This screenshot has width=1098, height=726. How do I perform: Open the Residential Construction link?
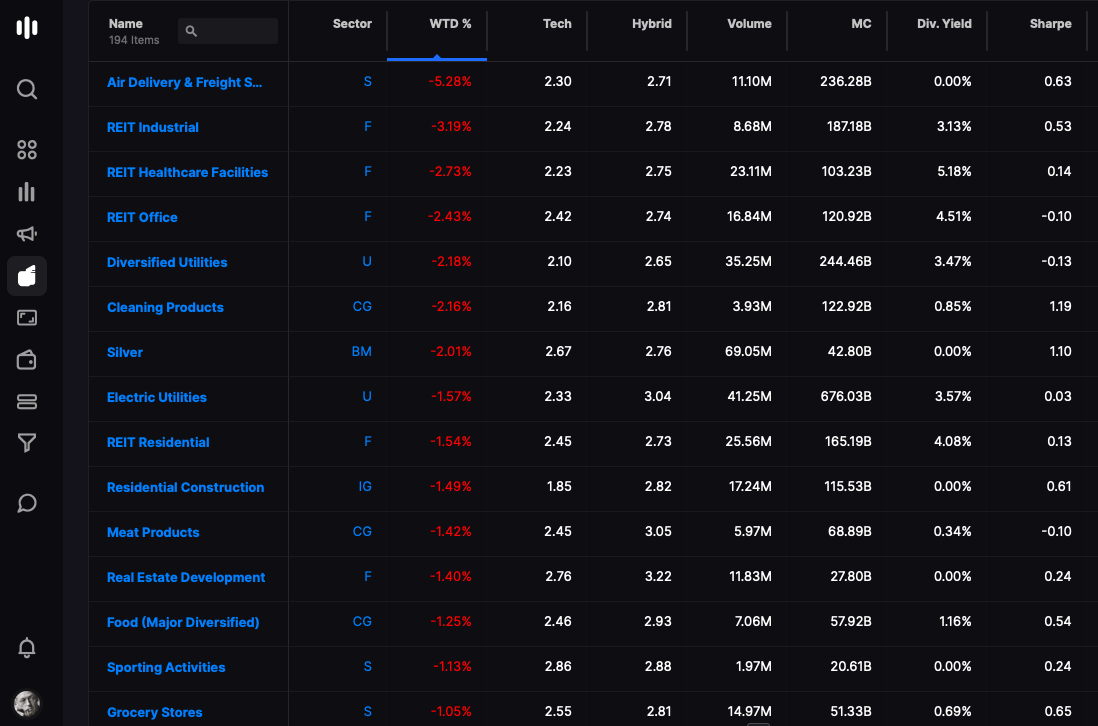tap(186, 487)
